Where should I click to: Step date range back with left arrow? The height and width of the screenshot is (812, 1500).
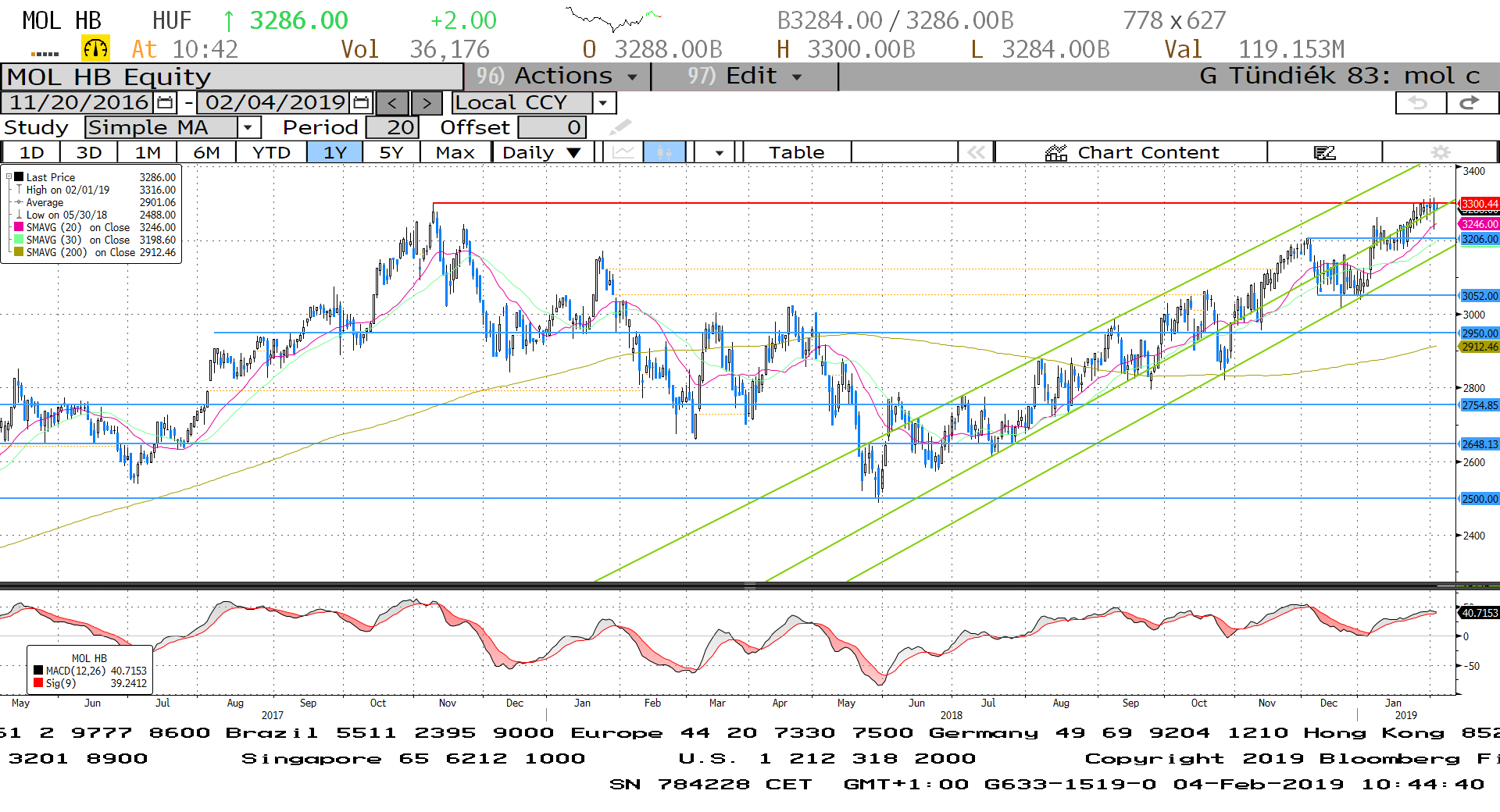coord(392,103)
